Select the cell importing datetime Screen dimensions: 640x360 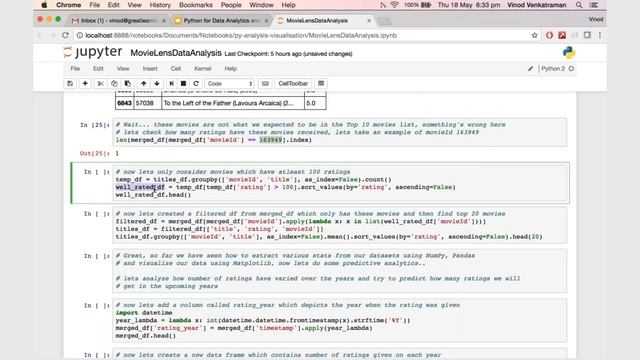coord(340,320)
